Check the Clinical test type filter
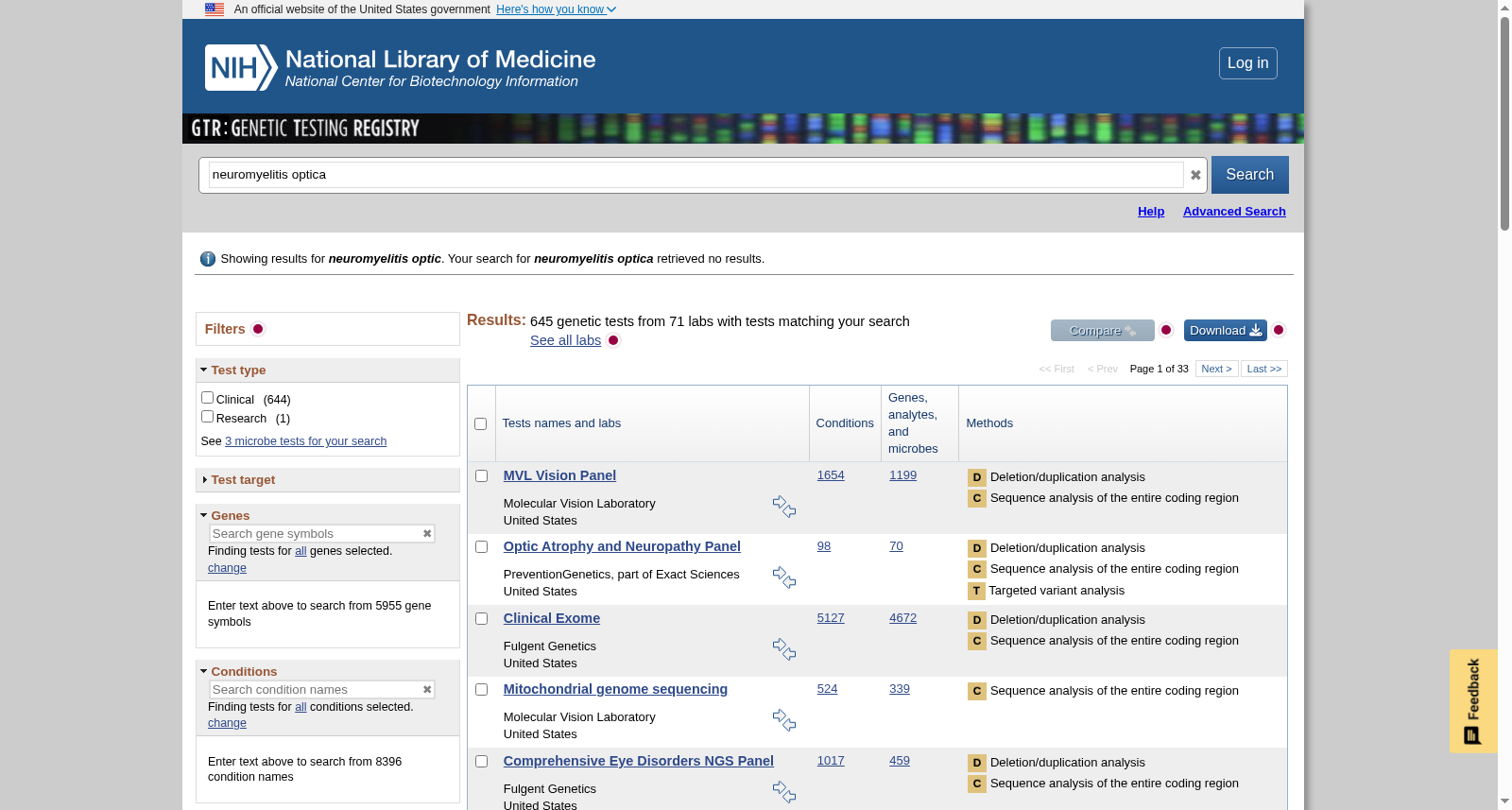This screenshot has width=1512, height=810. coord(207,398)
